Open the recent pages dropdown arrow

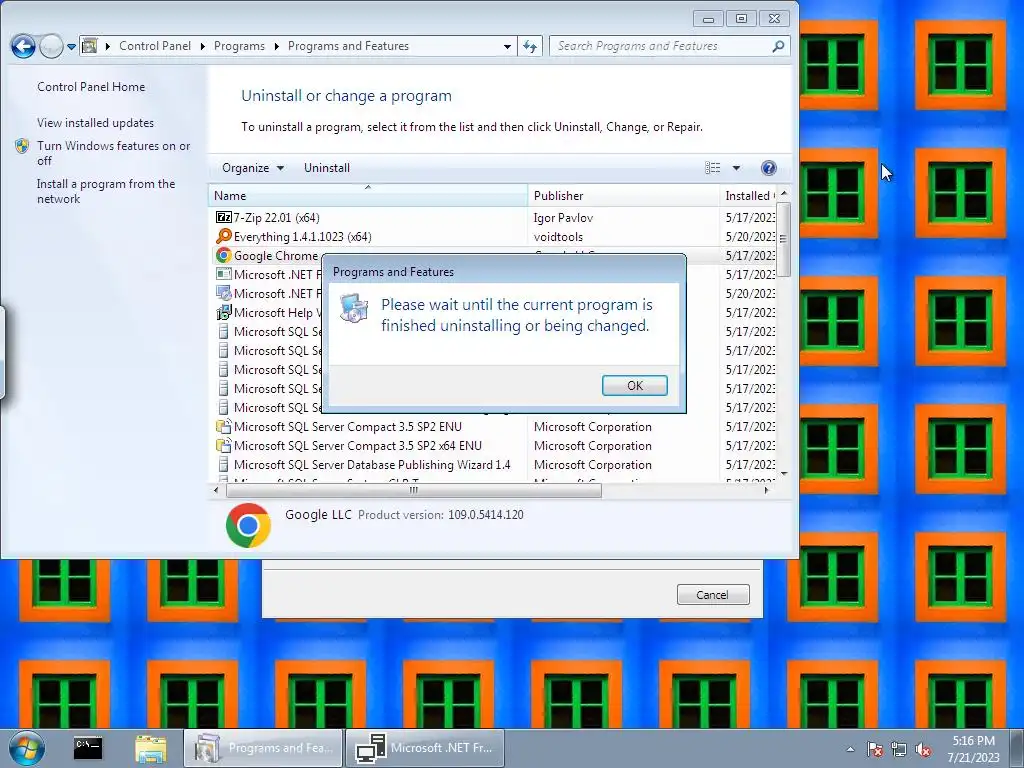coord(71,46)
